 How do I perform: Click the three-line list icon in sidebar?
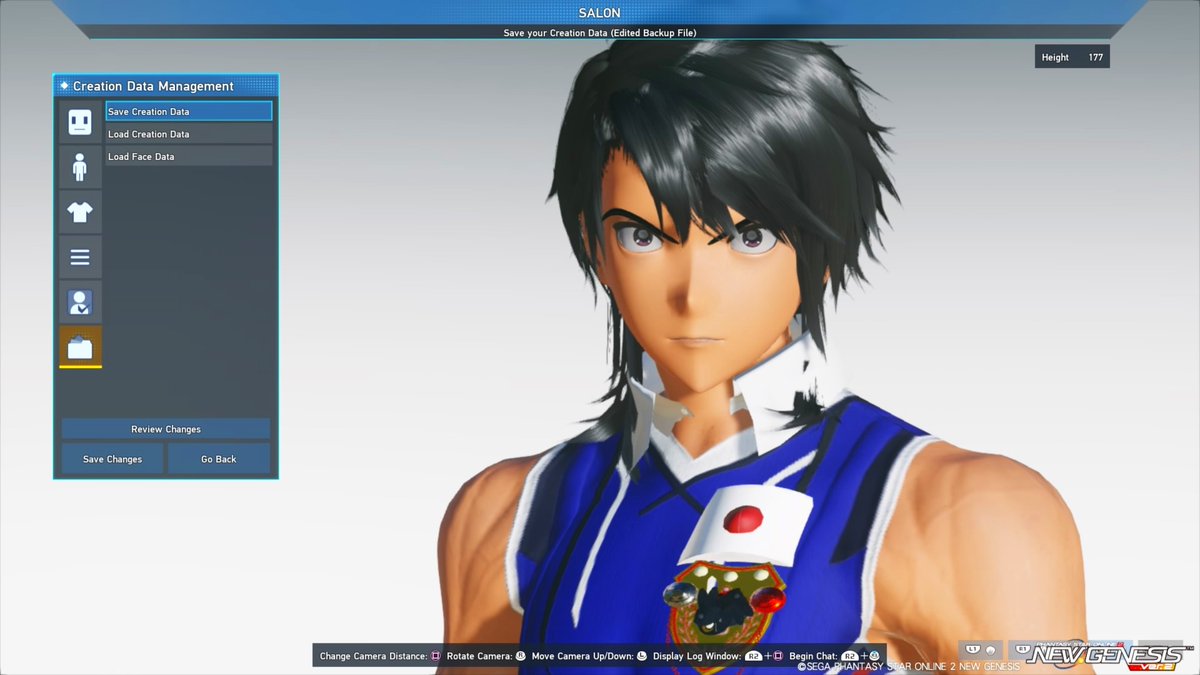click(x=80, y=257)
